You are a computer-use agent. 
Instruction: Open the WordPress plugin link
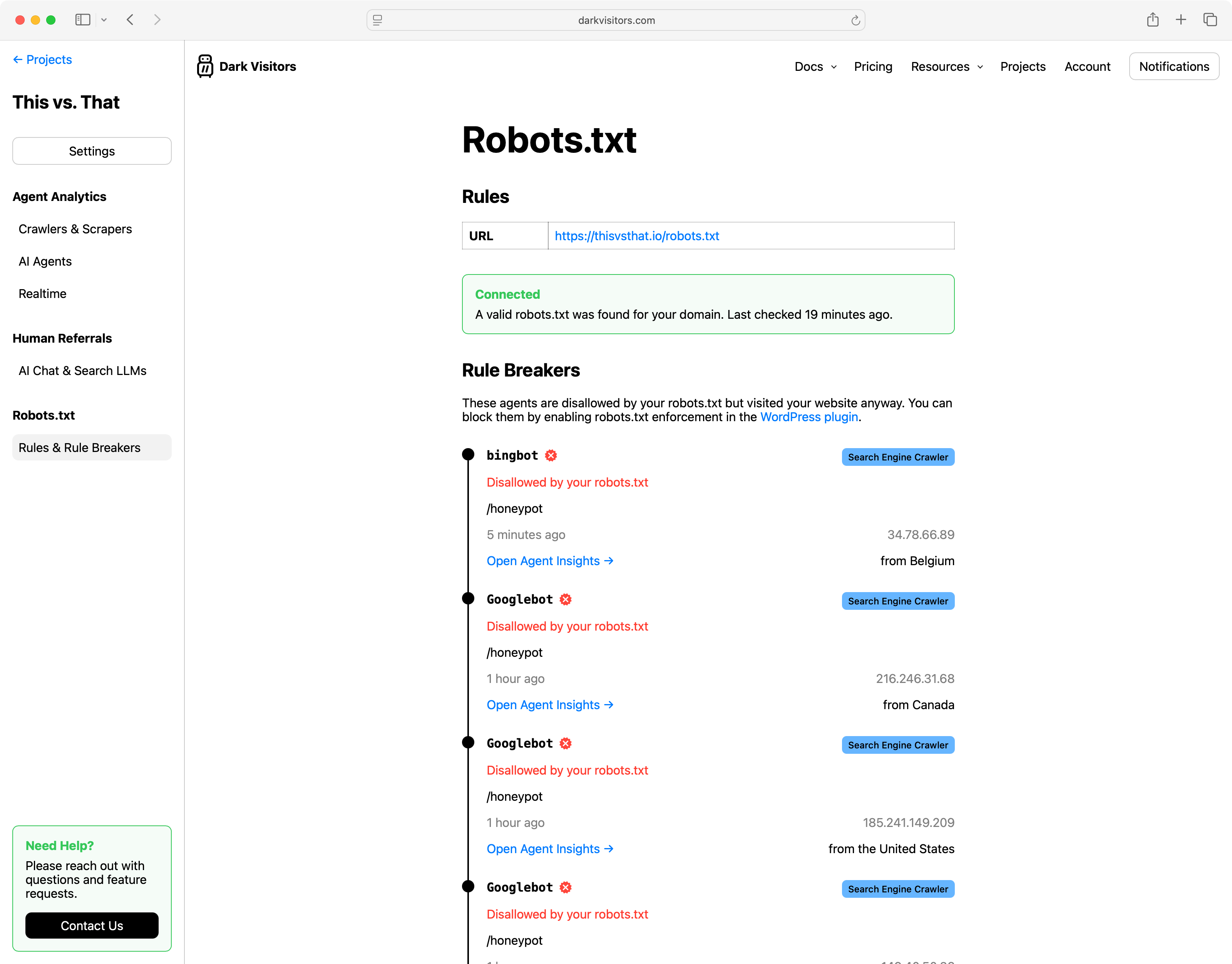pyautogui.click(x=809, y=417)
